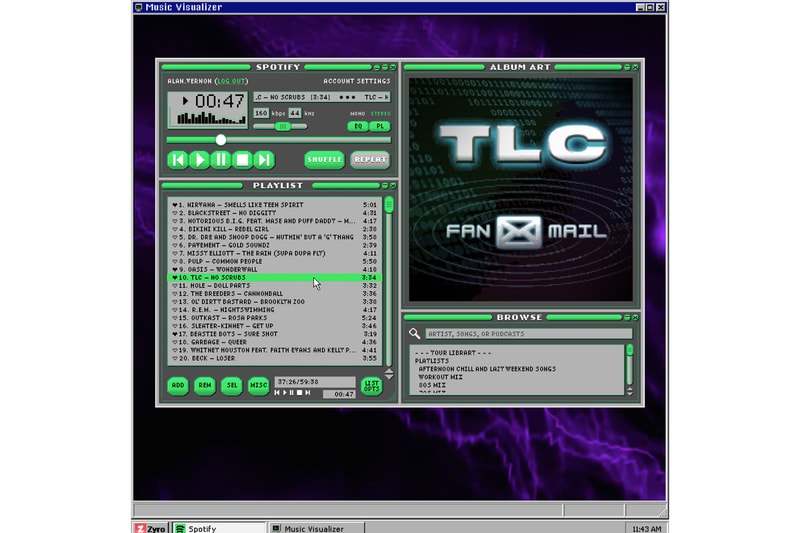
Task: Pause playback with the large pause button
Action: click(221, 160)
